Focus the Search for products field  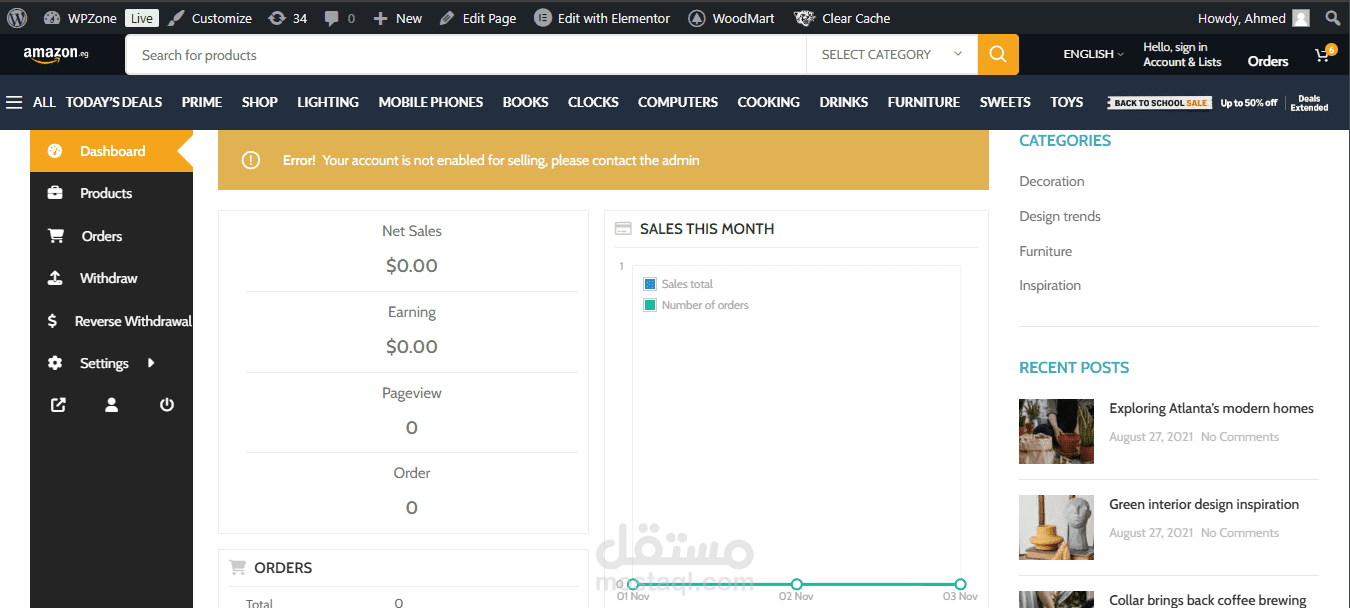point(466,55)
